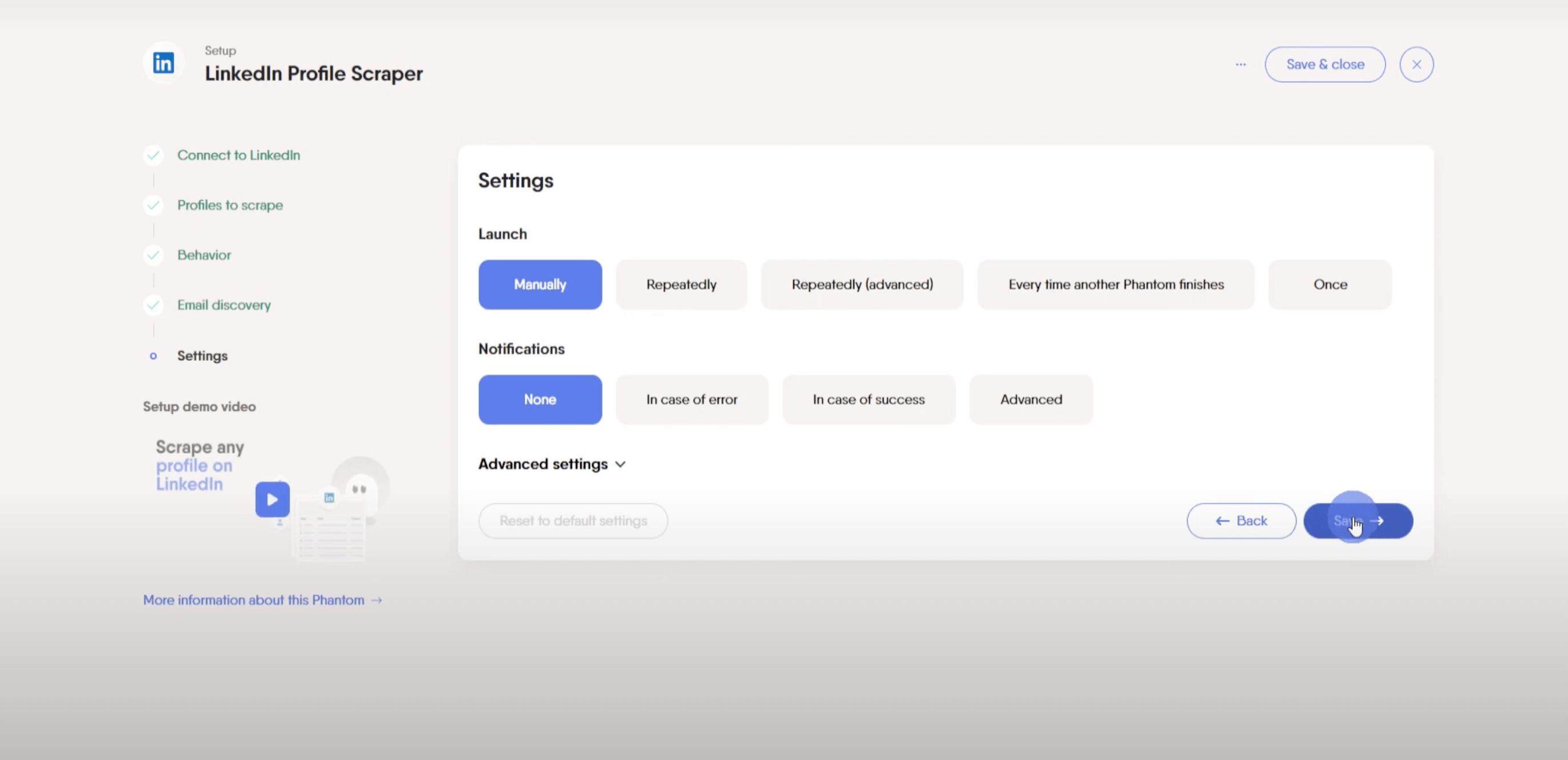Choose Every time another Phantom finishes
Viewport: 1568px width, 760px height.
(1116, 285)
